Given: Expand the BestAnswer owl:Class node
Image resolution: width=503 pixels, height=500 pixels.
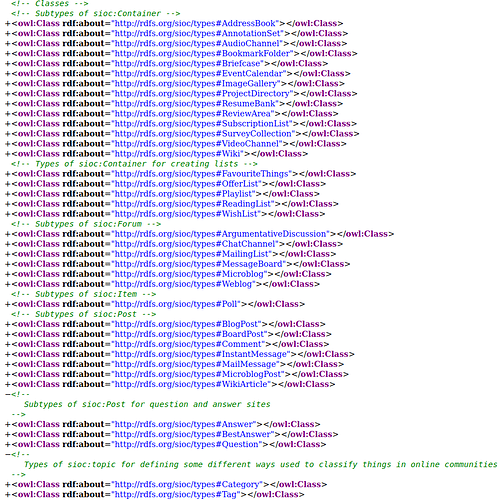Looking at the screenshot, I should click(8, 434).
